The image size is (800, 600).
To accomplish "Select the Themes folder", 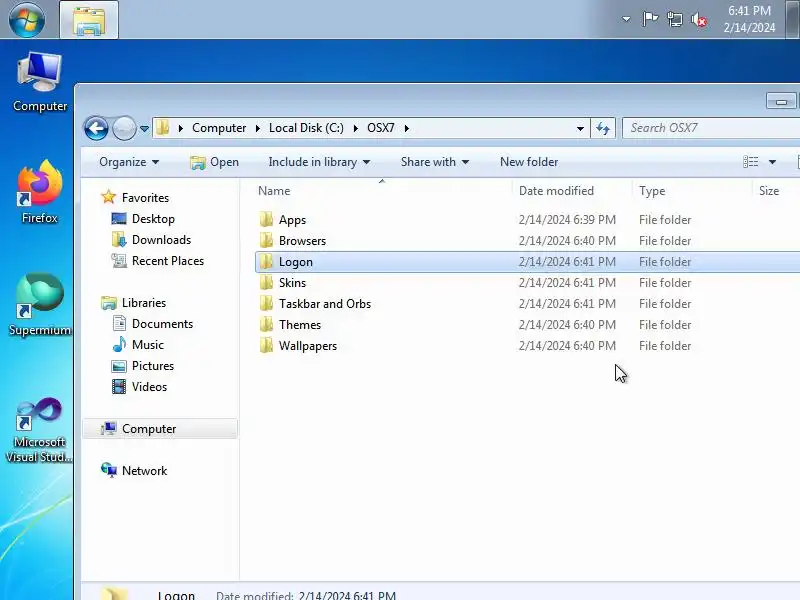I will point(300,325).
